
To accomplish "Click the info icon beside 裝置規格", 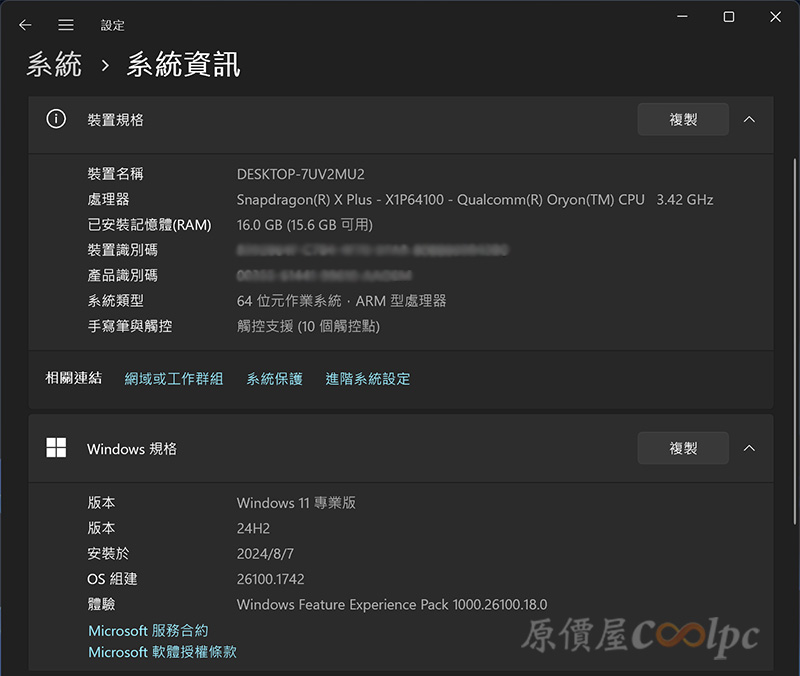I will click(56, 119).
